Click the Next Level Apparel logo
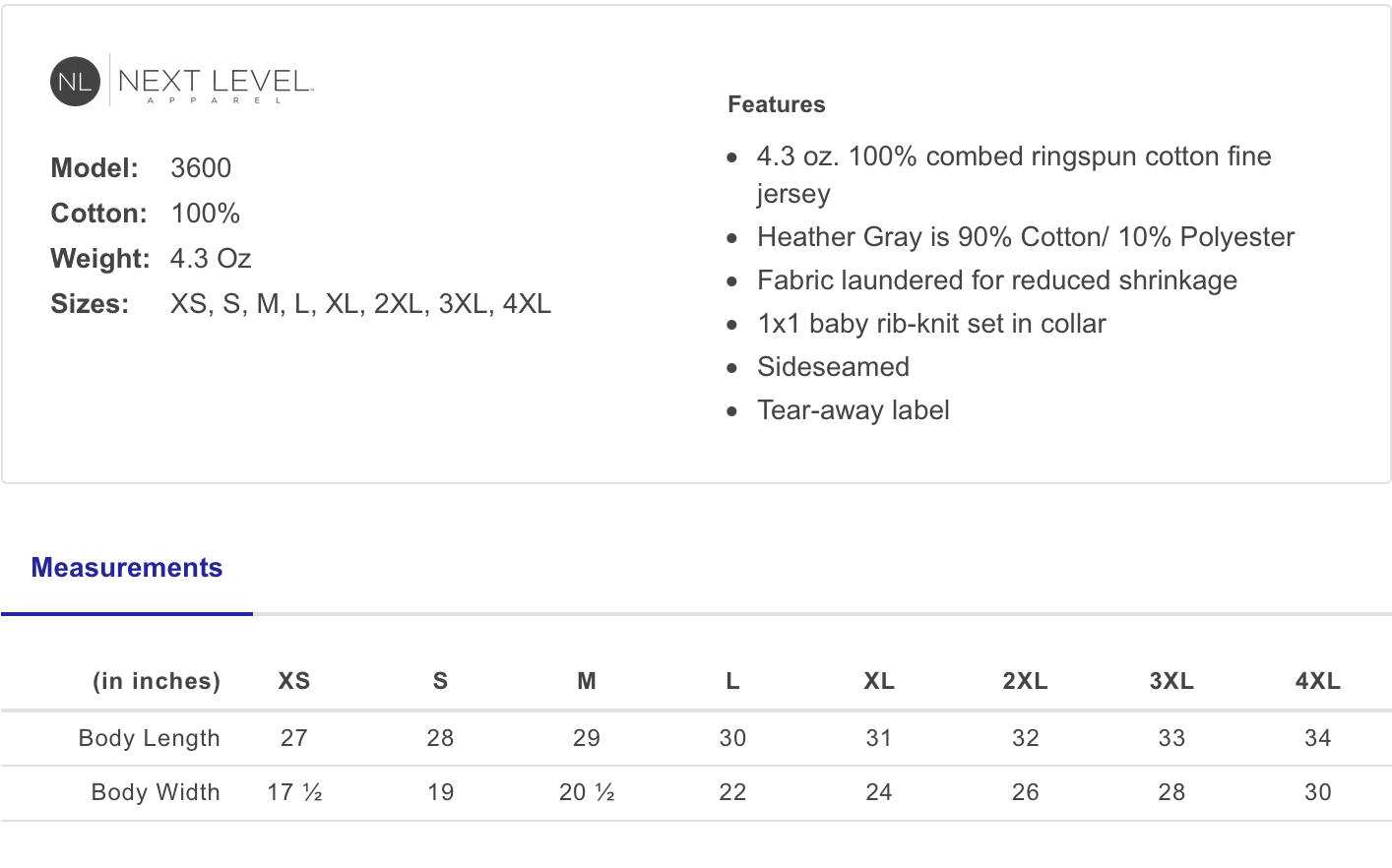This screenshot has height=868, width=1392. 182,81
